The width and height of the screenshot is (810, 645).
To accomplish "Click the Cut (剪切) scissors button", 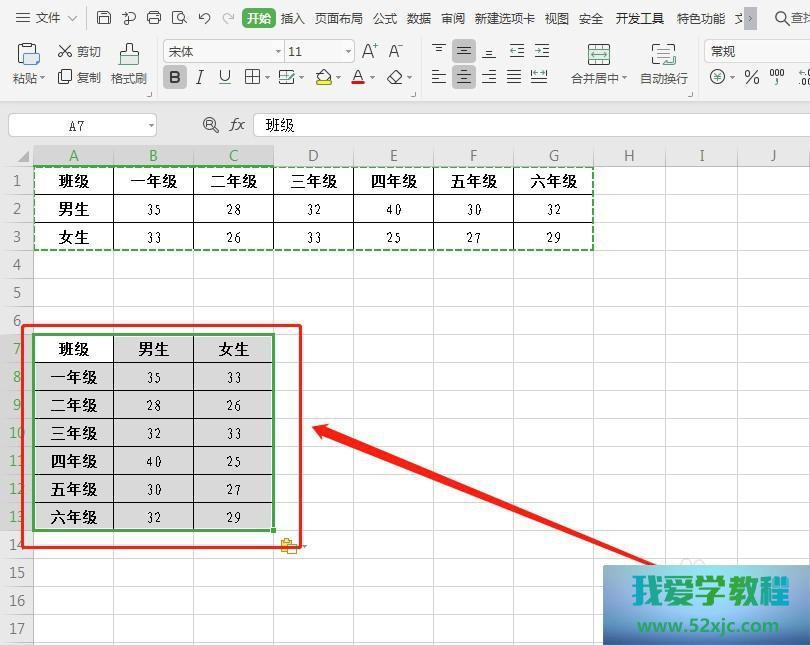I will click(78, 51).
